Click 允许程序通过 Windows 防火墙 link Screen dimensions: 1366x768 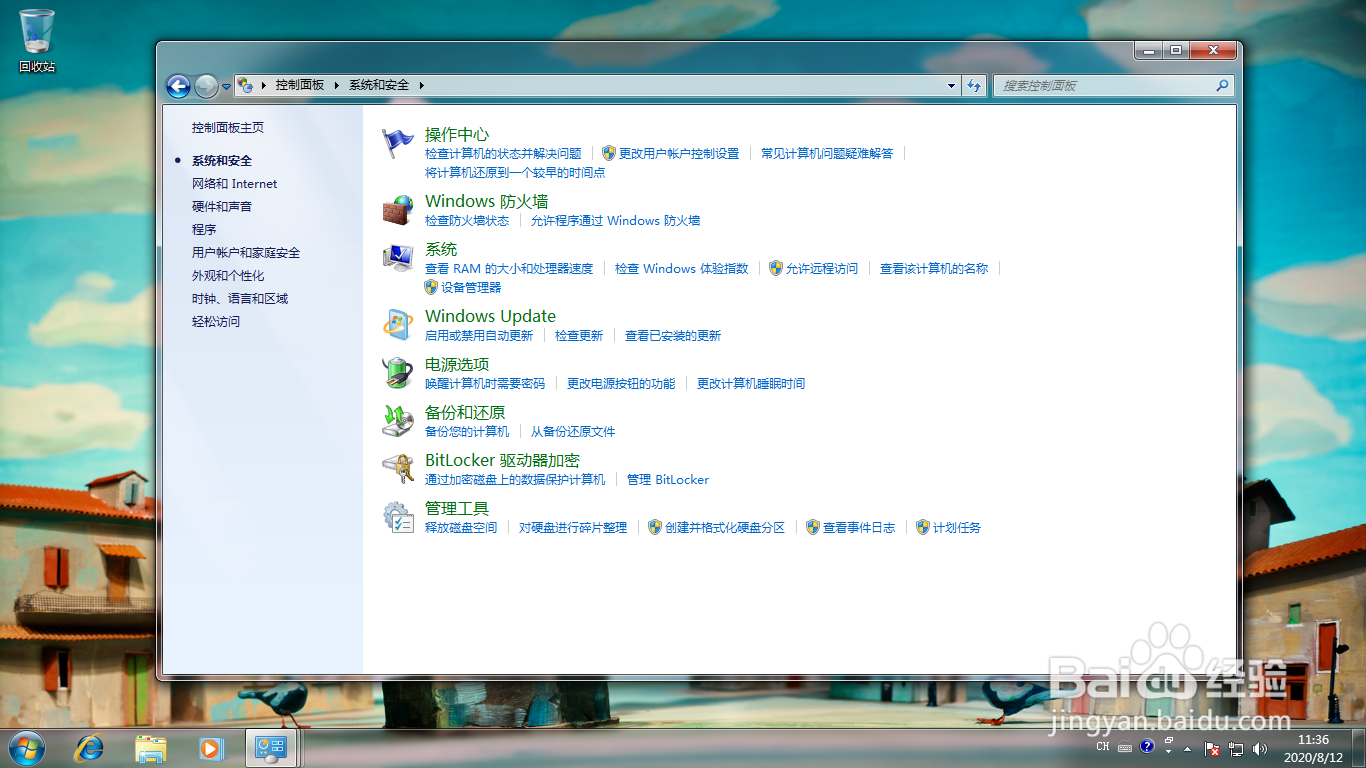click(x=615, y=221)
